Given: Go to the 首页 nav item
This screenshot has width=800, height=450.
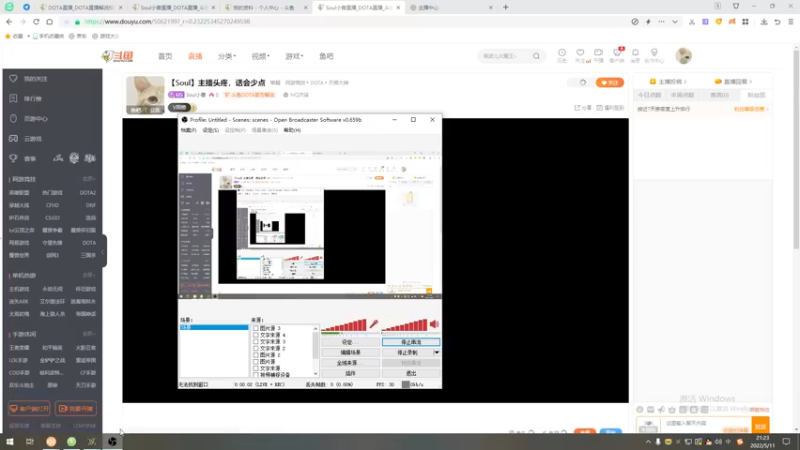Looking at the screenshot, I should pyautogui.click(x=165, y=56).
